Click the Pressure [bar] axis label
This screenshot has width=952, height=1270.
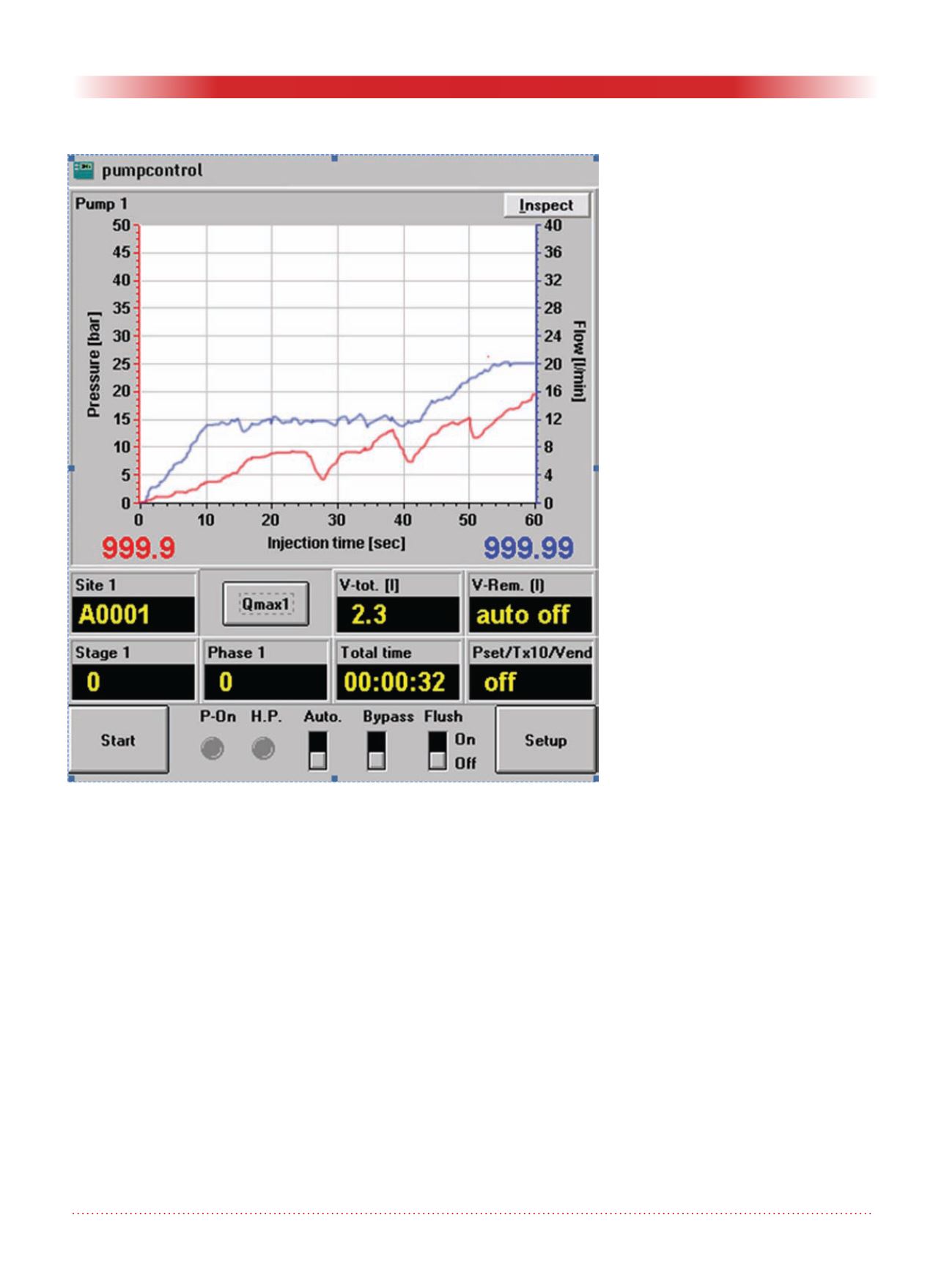(93, 364)
